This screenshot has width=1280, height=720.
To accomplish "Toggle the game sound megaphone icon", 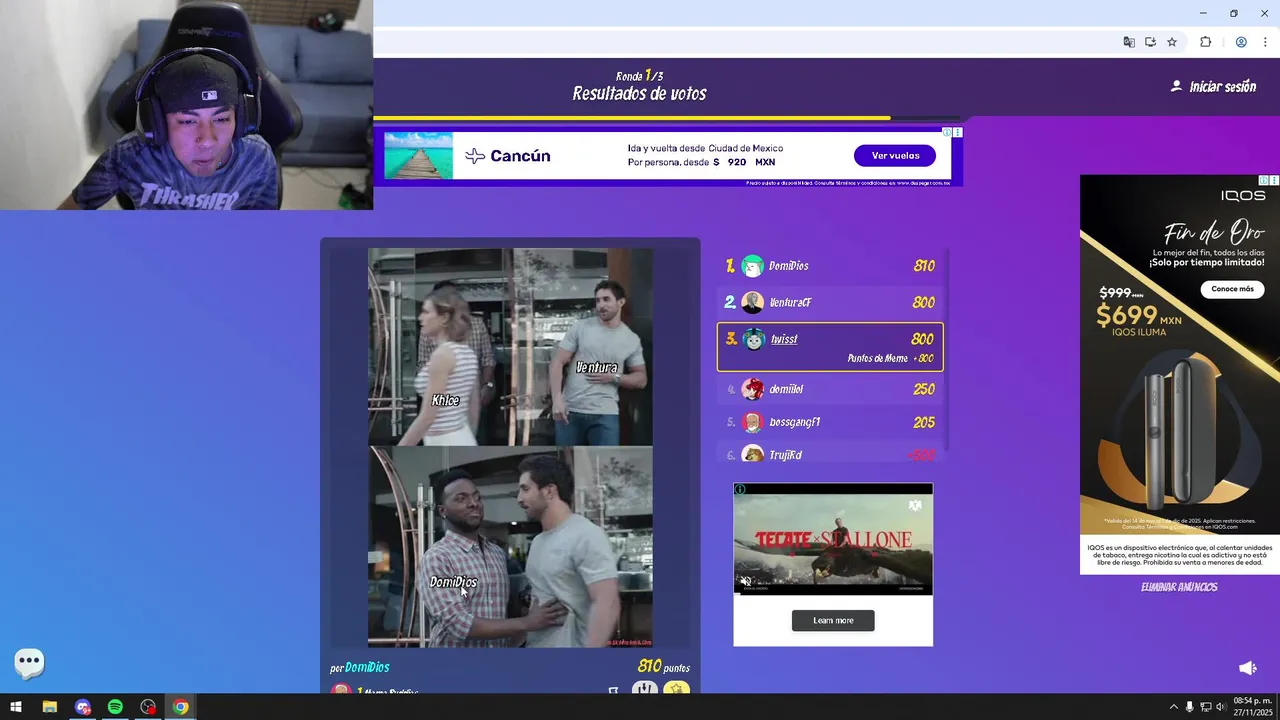I will click(1248, 668).
